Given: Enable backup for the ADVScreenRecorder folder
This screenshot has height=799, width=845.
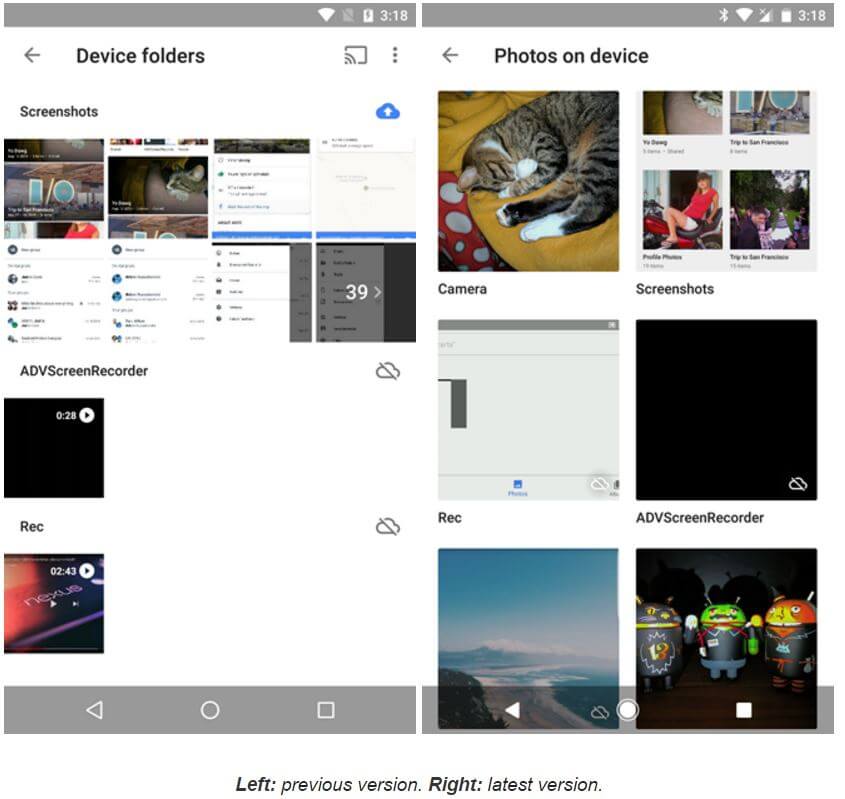Looking at the screenshot, I should pyautogui.click(x=388, y=371).
